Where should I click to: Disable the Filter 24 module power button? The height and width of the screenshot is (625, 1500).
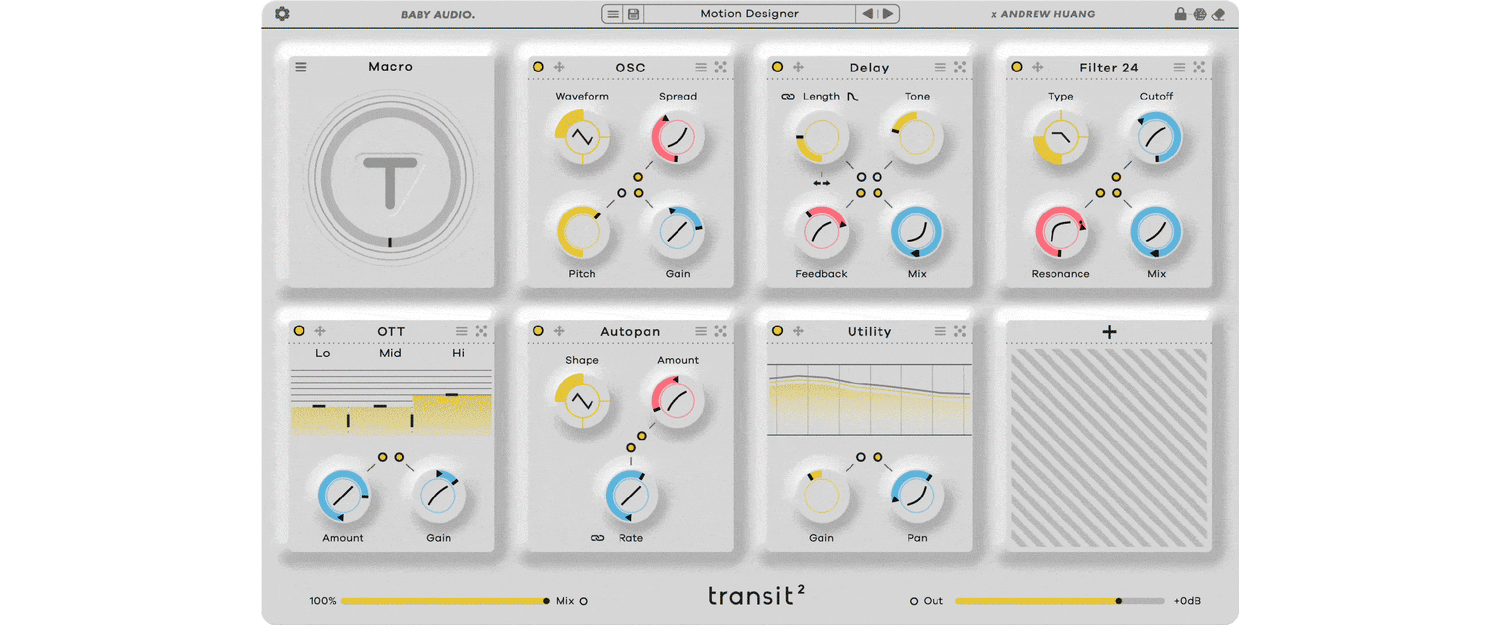coord(1017,67)
